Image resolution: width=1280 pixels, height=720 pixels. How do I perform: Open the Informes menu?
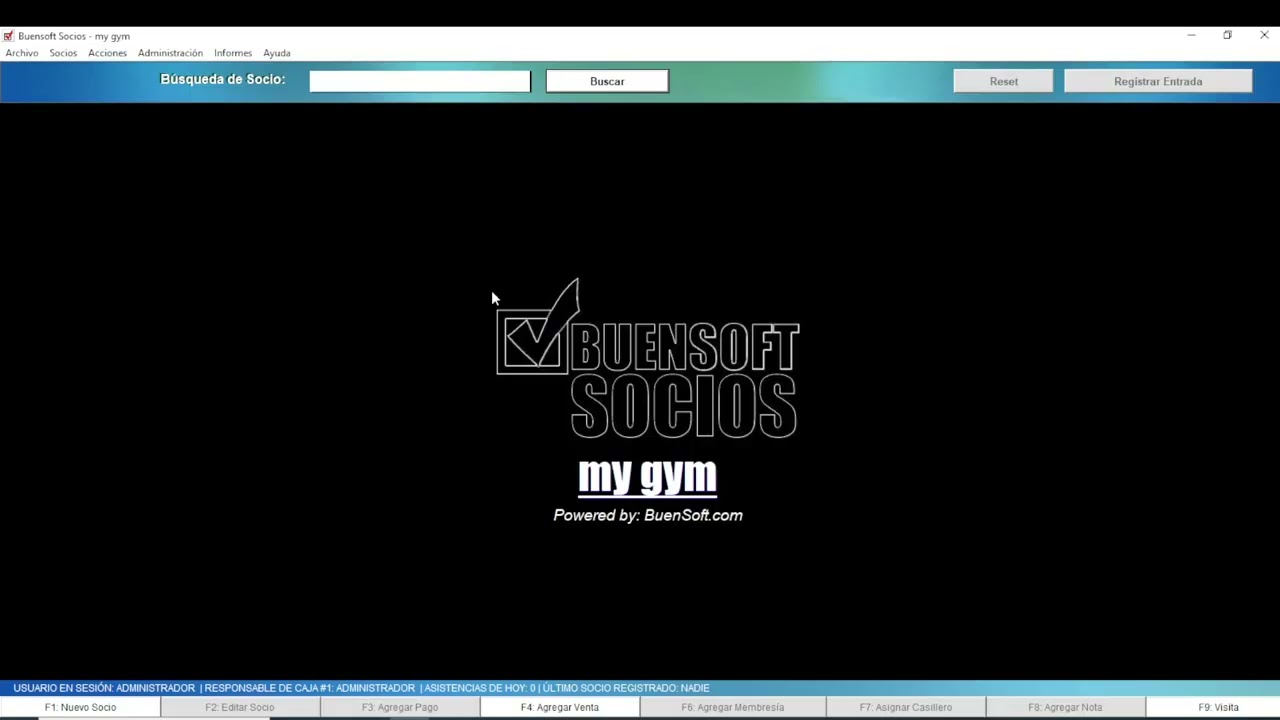(x=233, y=53)
